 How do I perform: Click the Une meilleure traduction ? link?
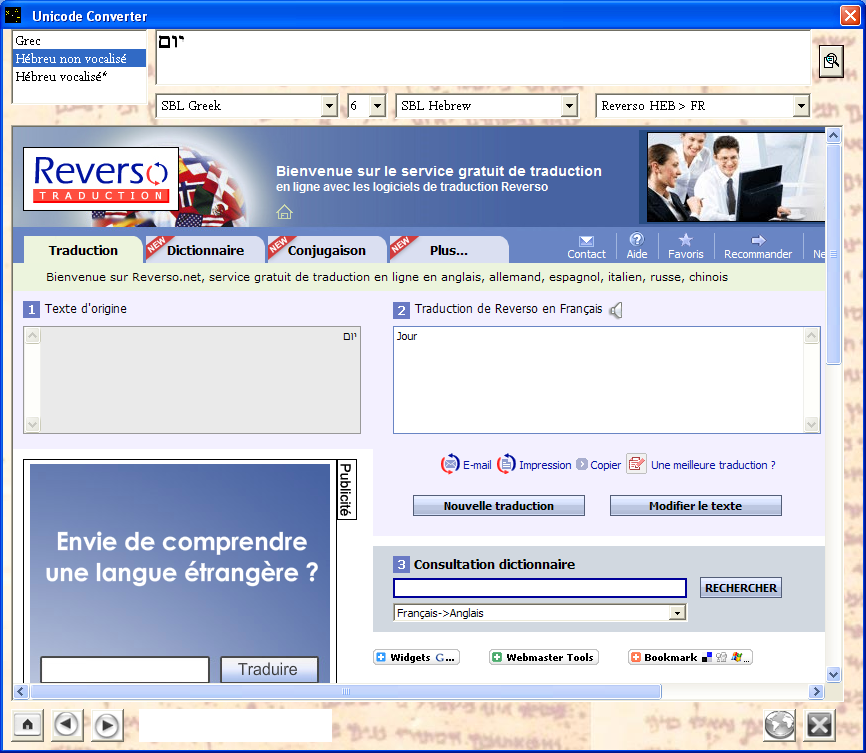tap(713, 465)
